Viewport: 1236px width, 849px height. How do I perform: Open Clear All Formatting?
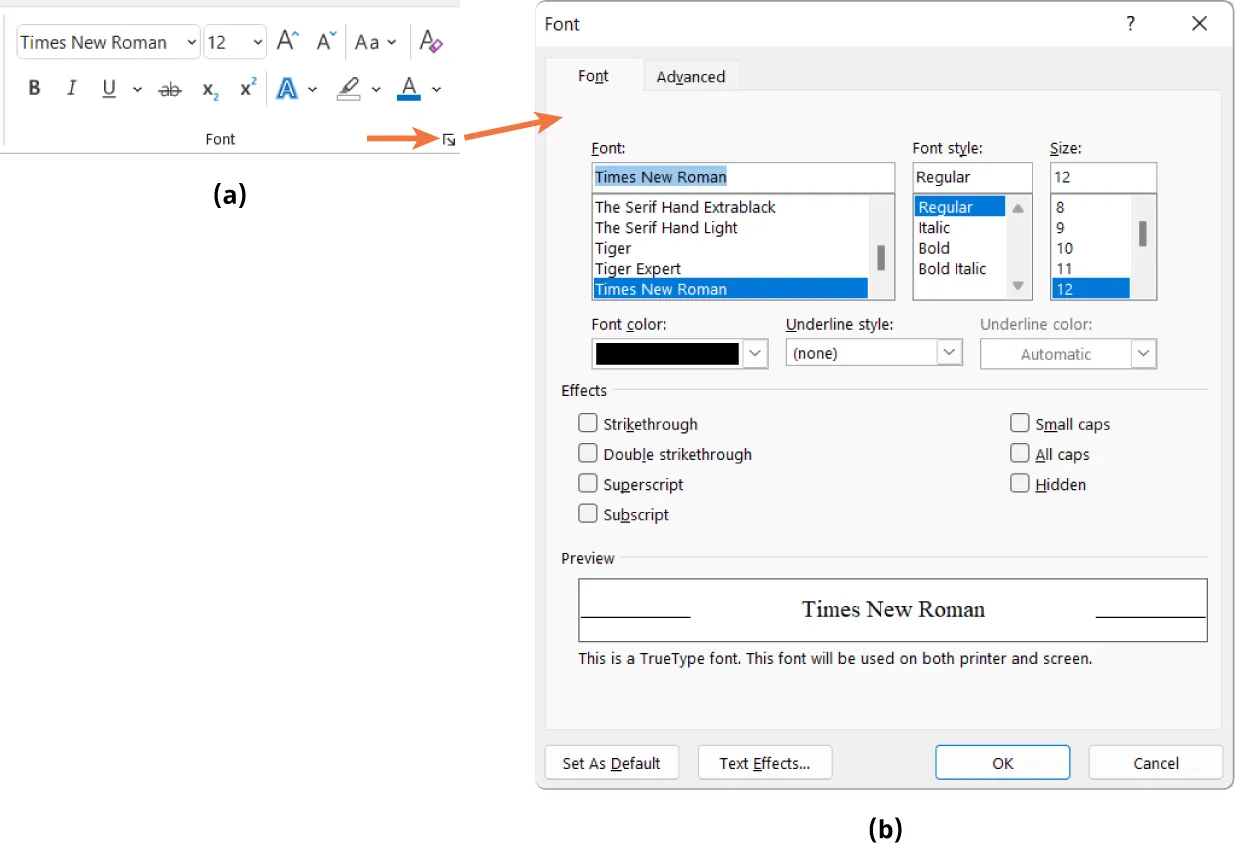tap(430, 41)
